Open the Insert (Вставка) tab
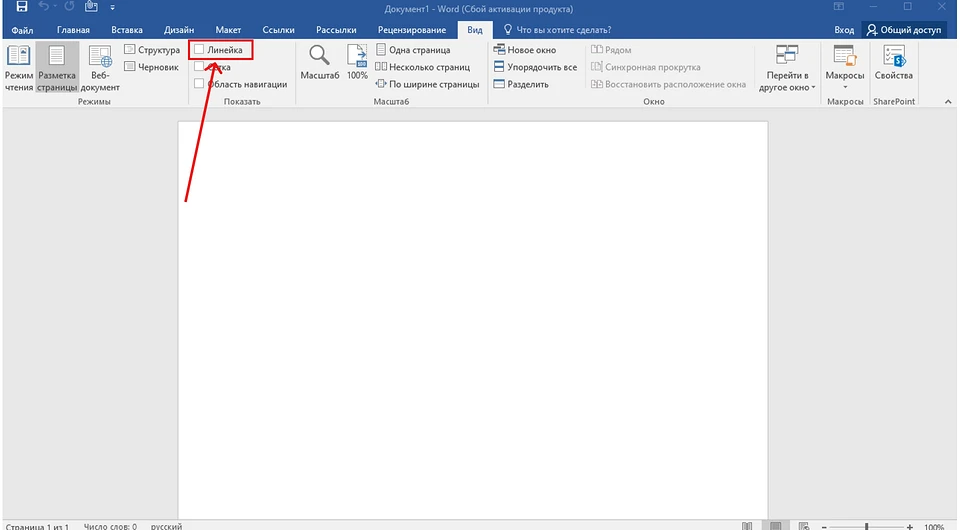The width and height of the screenshot is (960, 530). click(x=127, y=30)
